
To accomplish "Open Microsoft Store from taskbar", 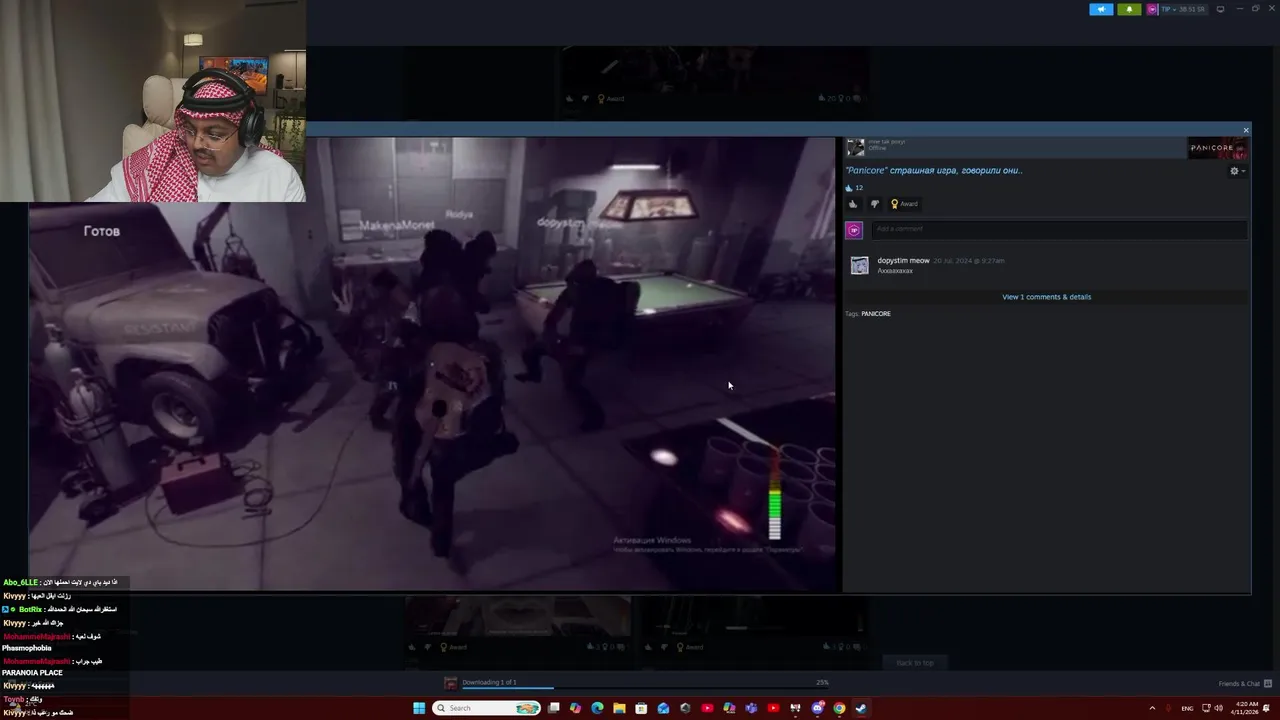I will click(x=641, y=708).
